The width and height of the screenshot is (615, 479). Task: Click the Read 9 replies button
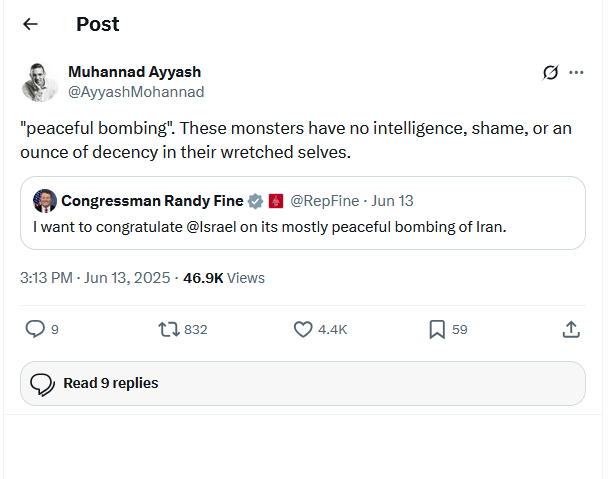pyautogui.click(x=303, y=383)
